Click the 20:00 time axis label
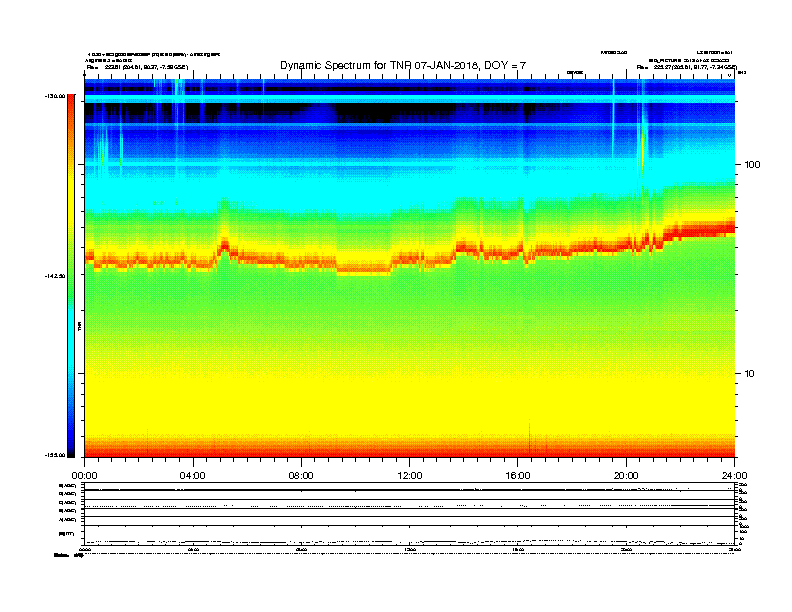 pyautogui.click(x=626, y=476)
